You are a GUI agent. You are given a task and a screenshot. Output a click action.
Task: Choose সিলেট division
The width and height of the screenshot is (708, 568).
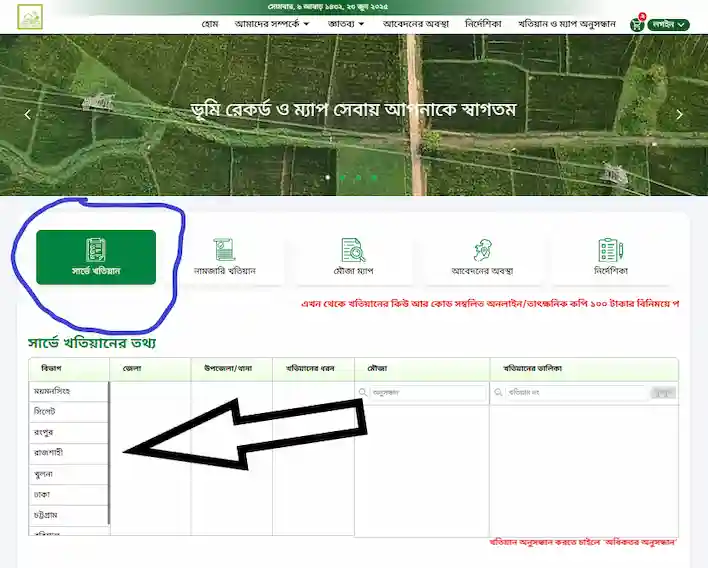69,412
